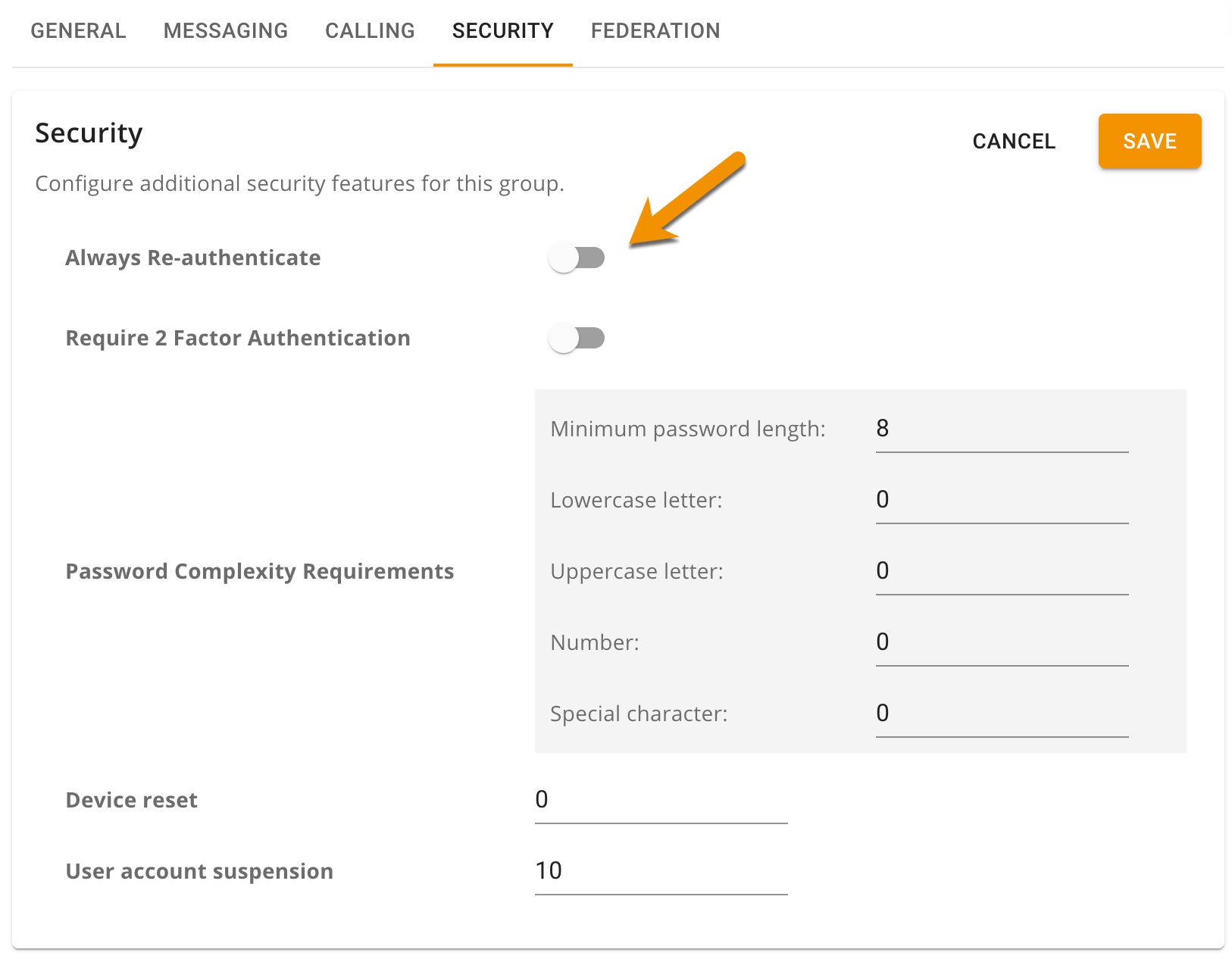Click the User account suspension field

click(660, 872)
